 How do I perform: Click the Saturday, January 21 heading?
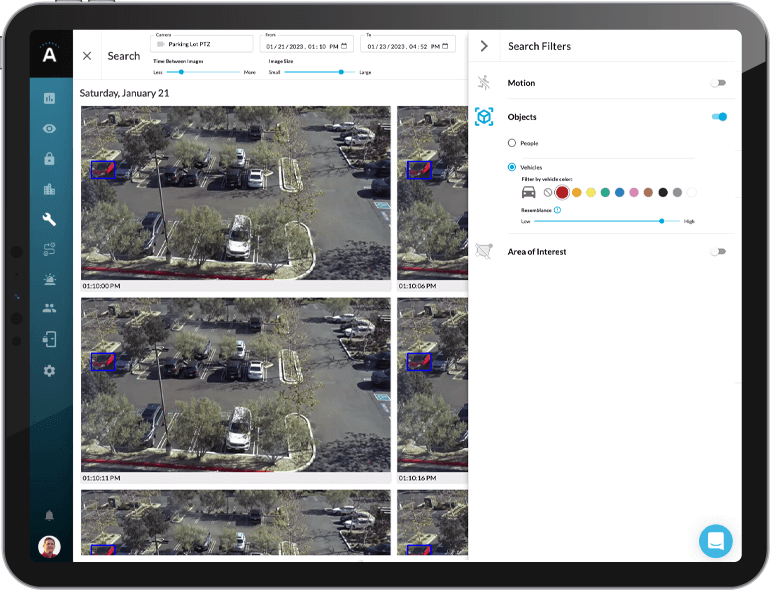[x=124, y=93]
